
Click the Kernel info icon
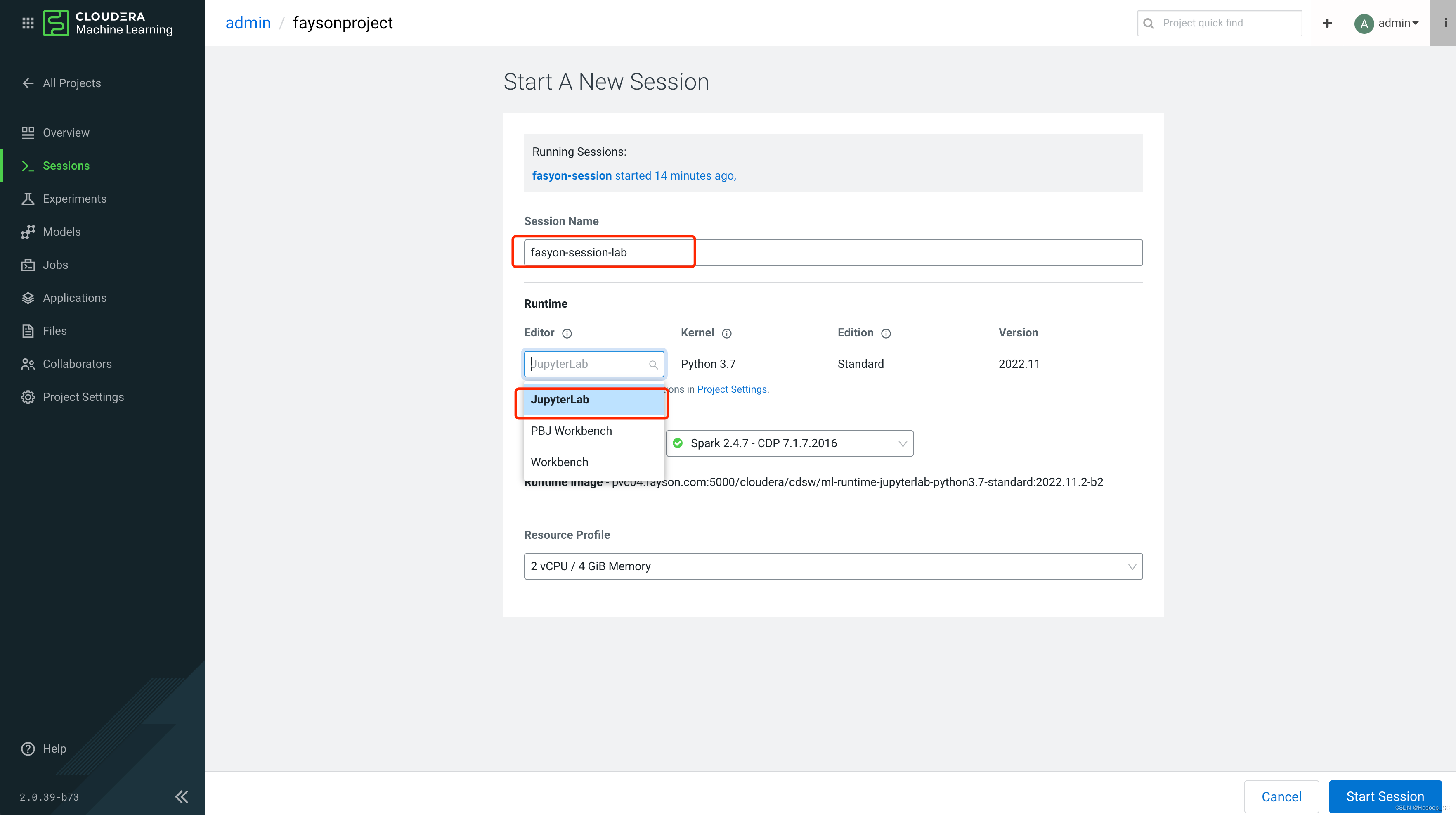pos(727,334)
